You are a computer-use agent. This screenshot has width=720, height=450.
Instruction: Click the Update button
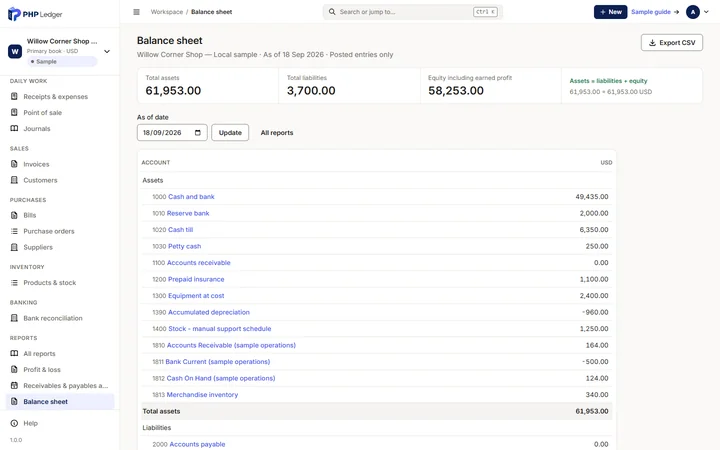(230, 133)
